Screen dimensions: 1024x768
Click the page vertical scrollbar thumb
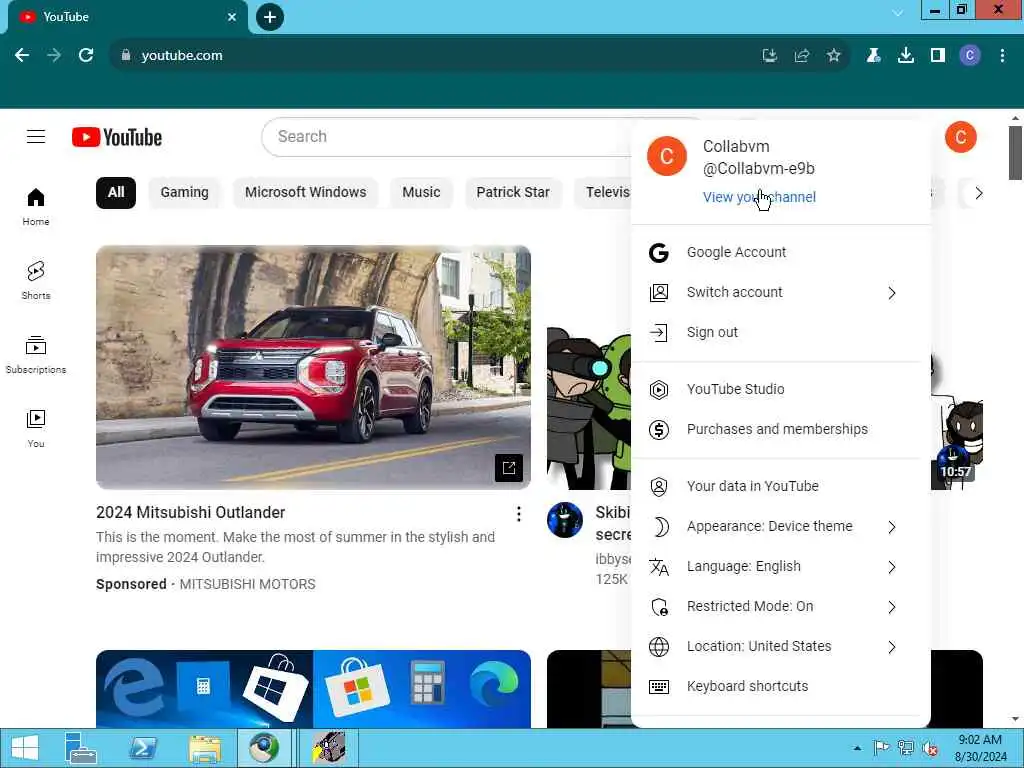click(x=1015, y=153)
